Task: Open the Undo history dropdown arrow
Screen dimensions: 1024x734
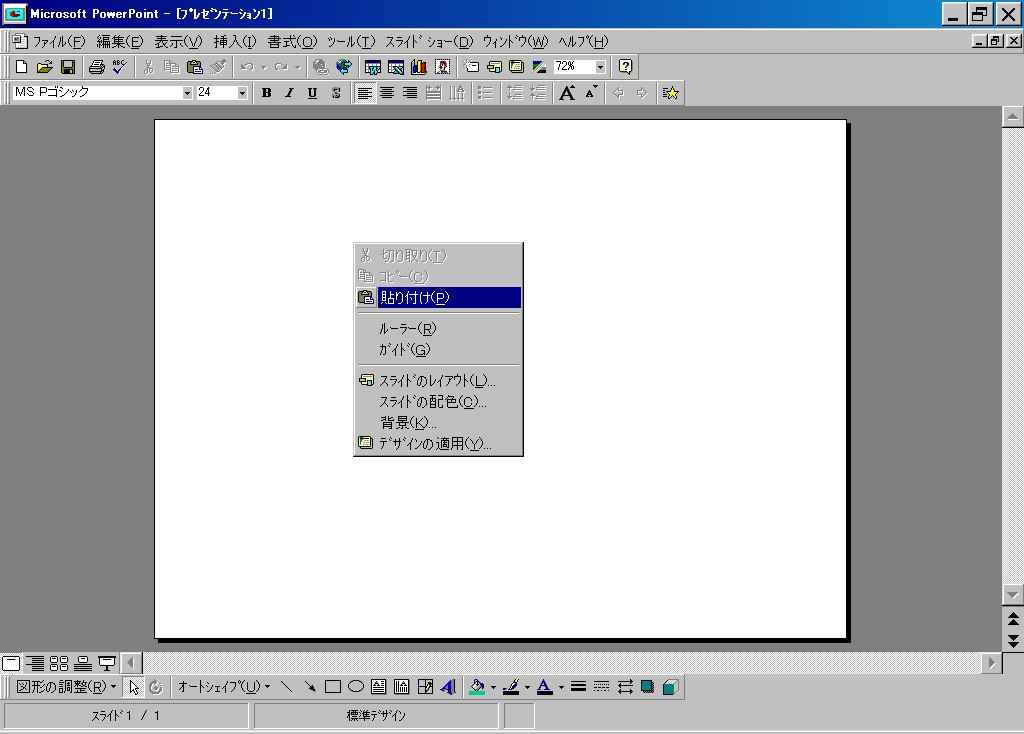Action: click(264, 67)
